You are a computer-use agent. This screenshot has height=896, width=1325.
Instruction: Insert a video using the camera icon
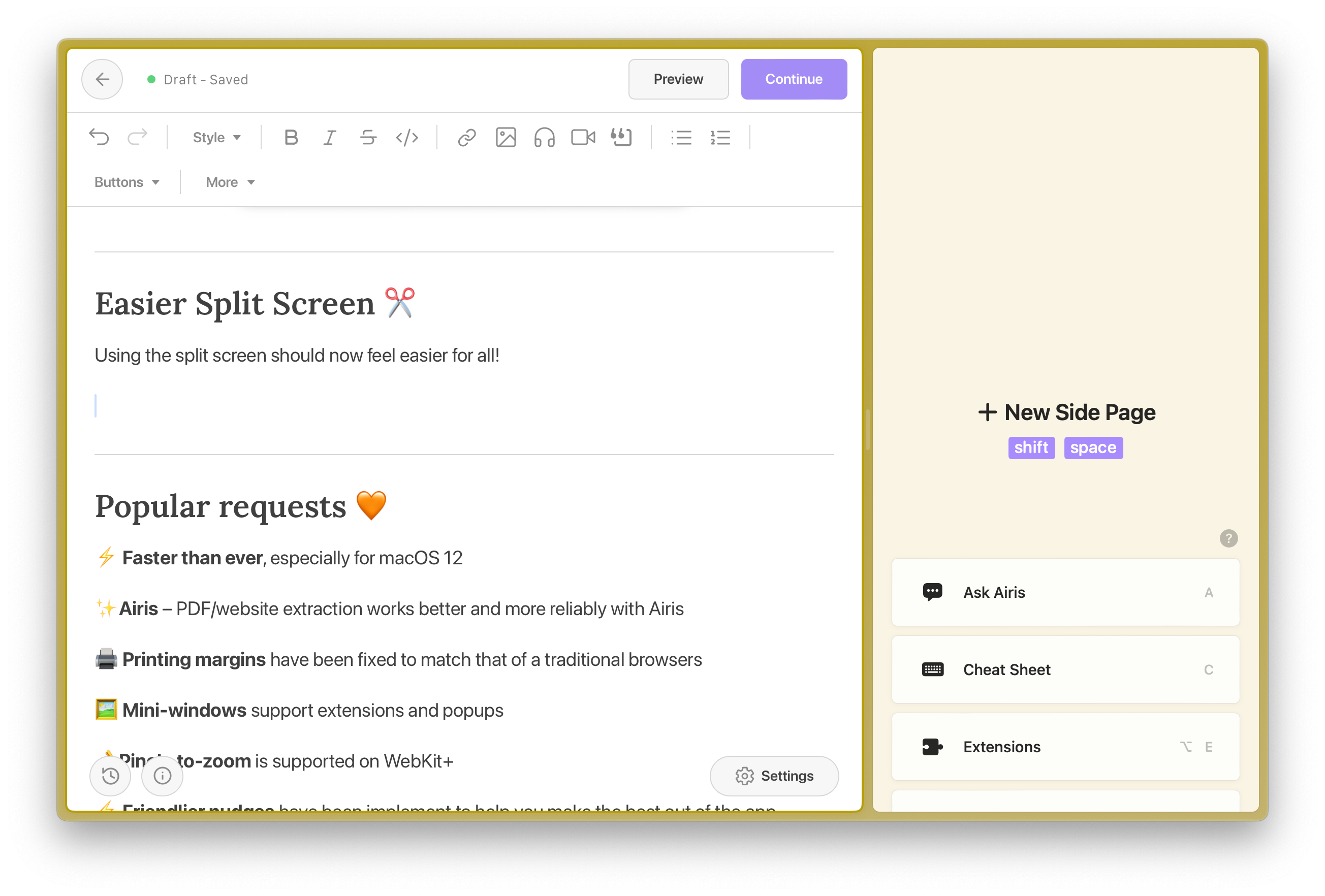click(583, 137)
